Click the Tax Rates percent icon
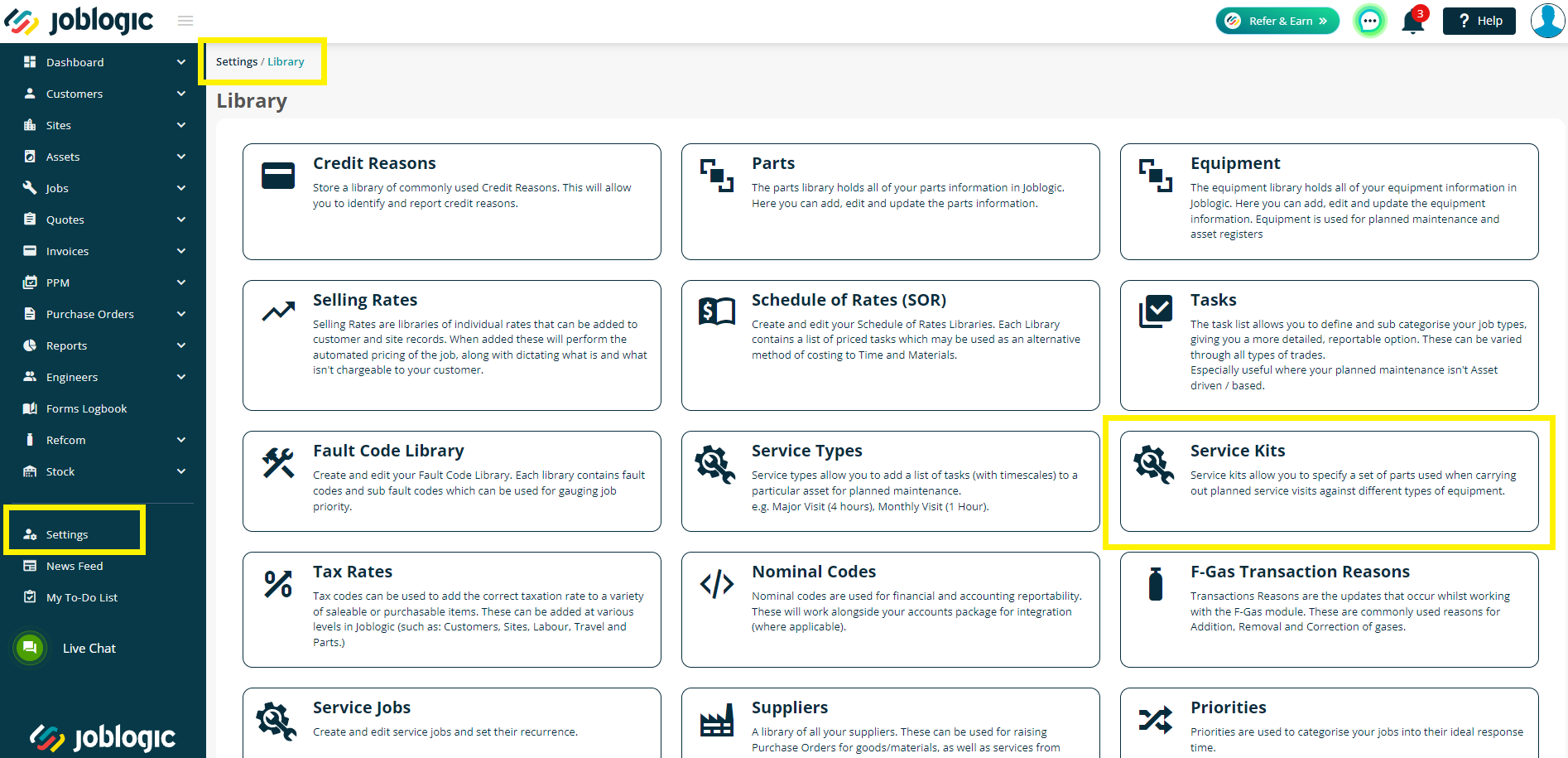 (x=278, y=584)
